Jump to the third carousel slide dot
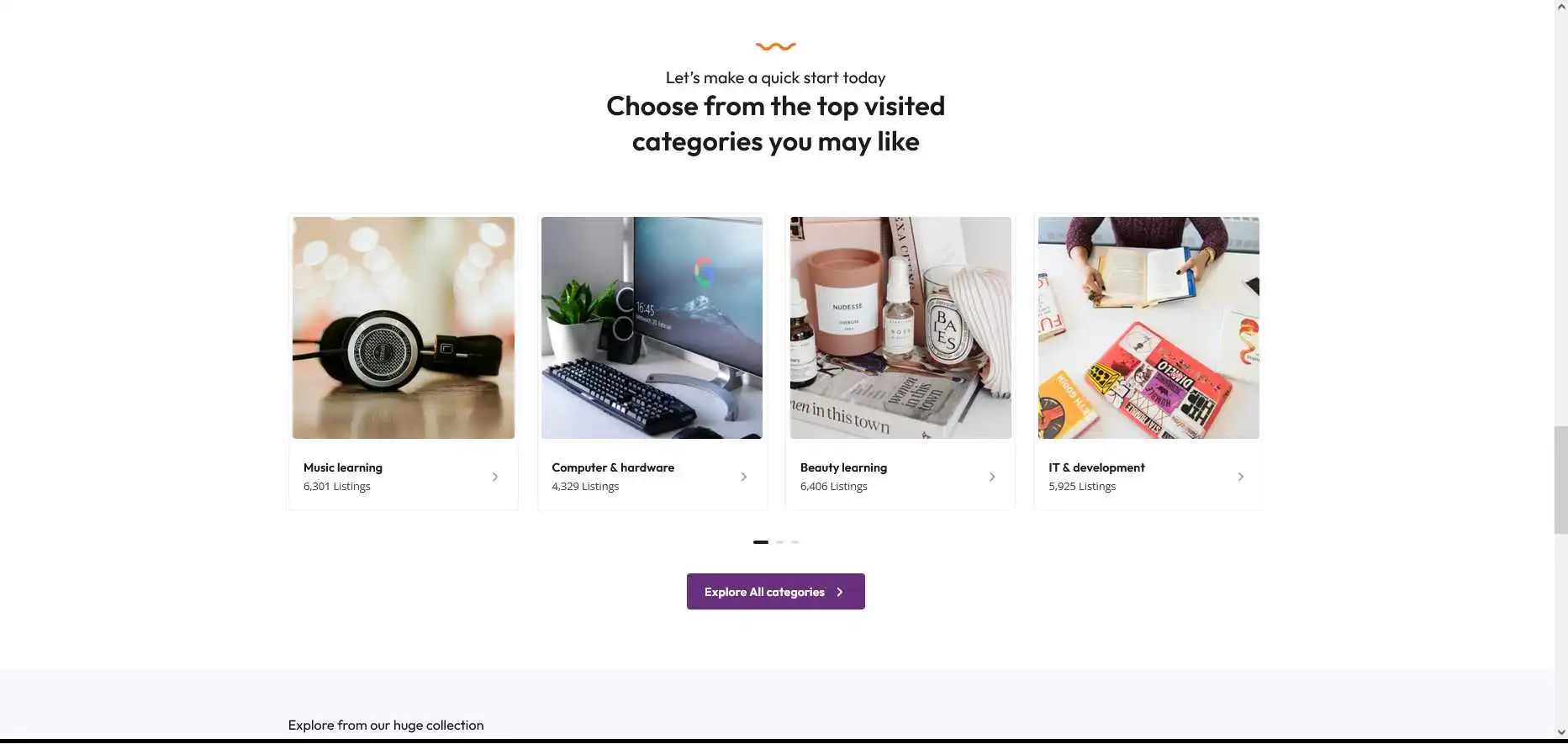Image resolution: width=1568 pixels, height=744 pixels. 795,542
